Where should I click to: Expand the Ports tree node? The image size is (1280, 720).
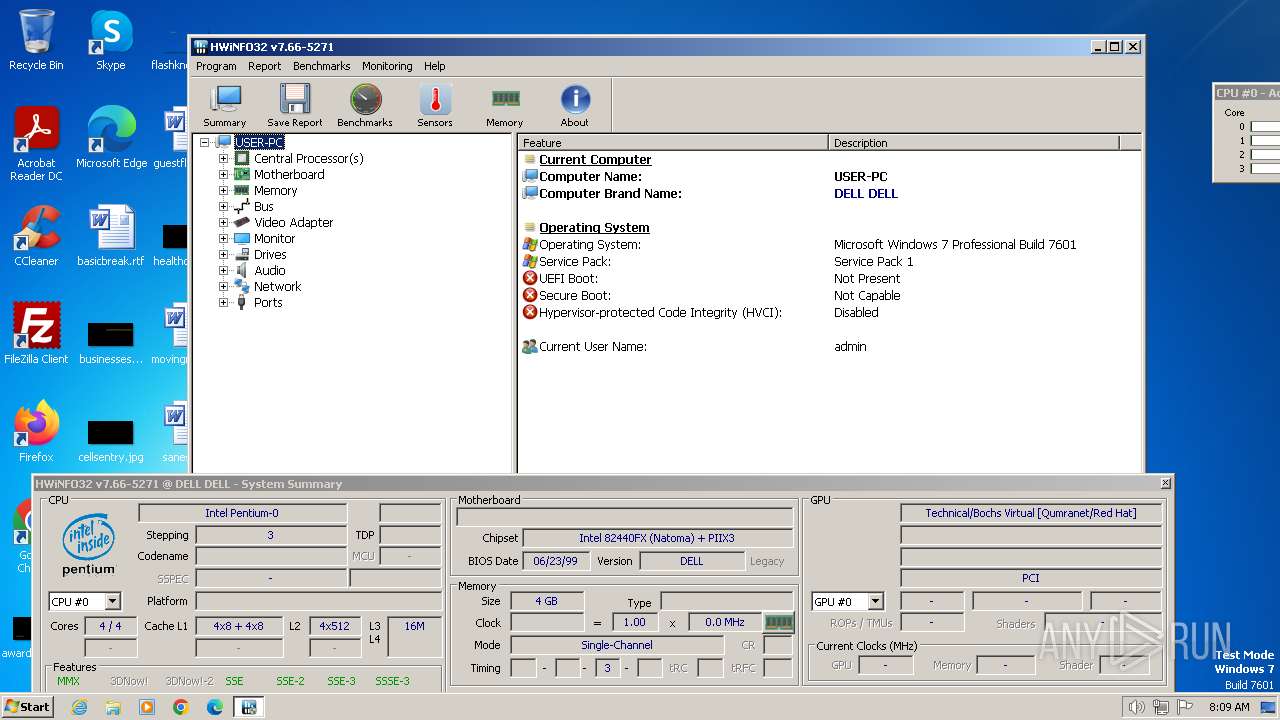224,302
